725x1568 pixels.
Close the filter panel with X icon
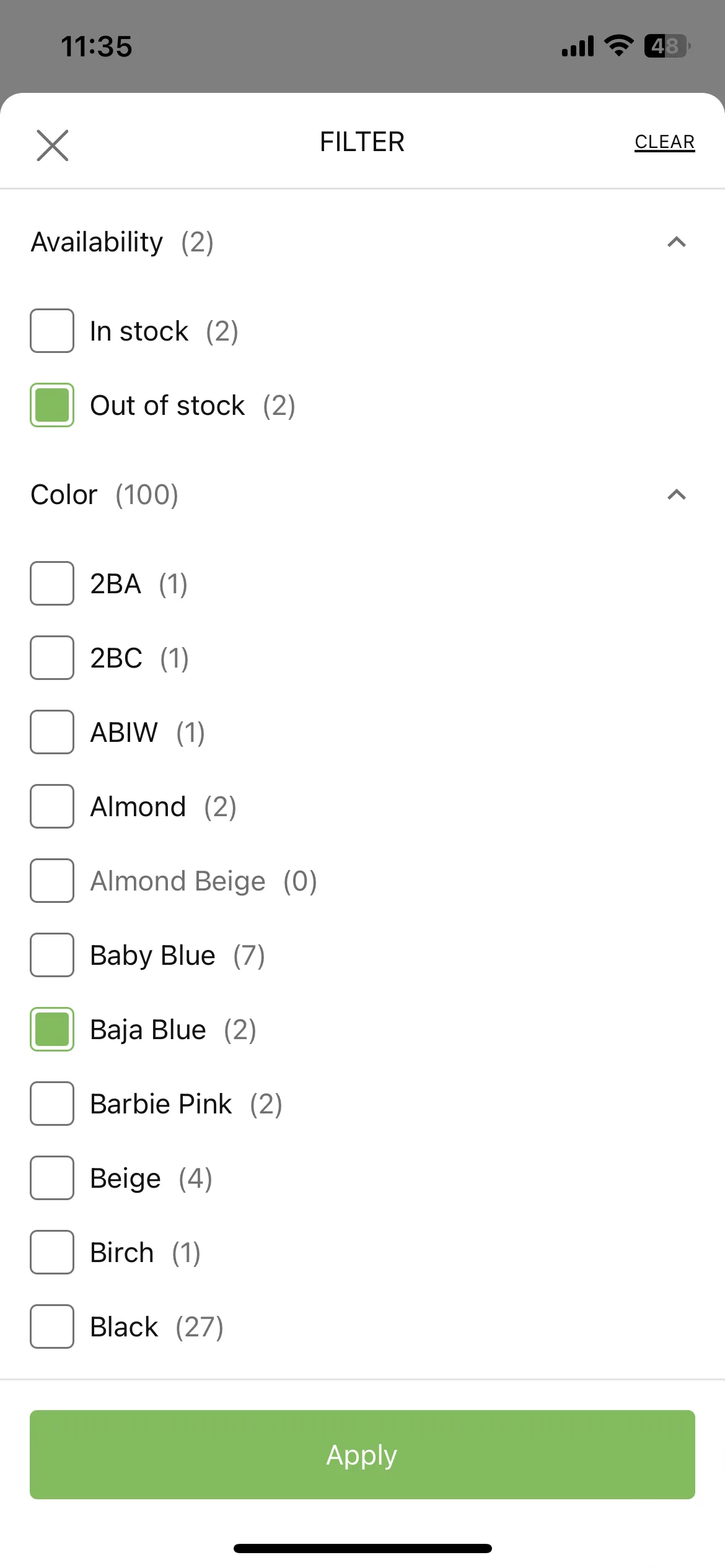pyautogui.click(x=53, y=146)
